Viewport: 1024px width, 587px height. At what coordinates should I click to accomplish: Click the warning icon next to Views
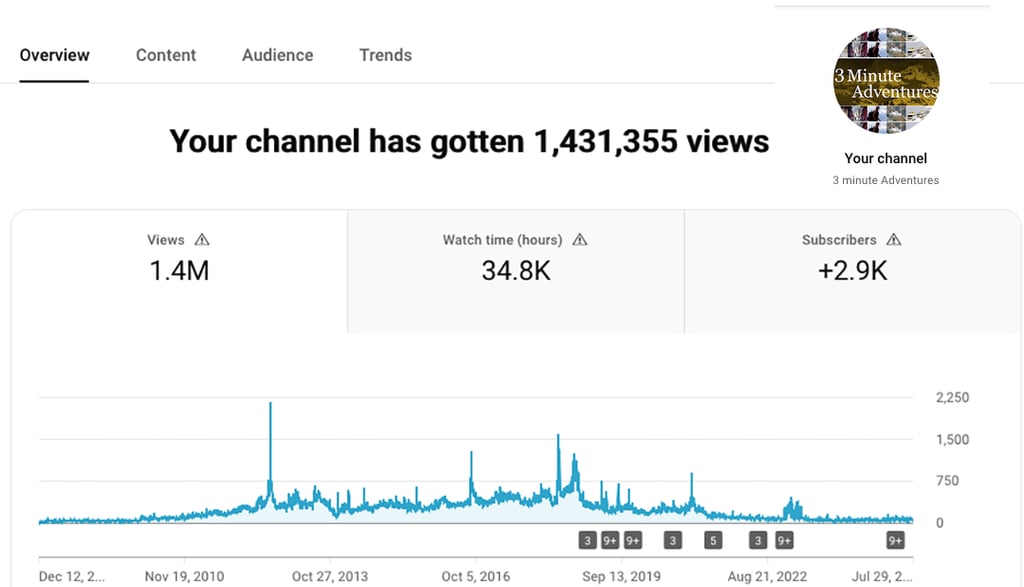coord(202,240)
